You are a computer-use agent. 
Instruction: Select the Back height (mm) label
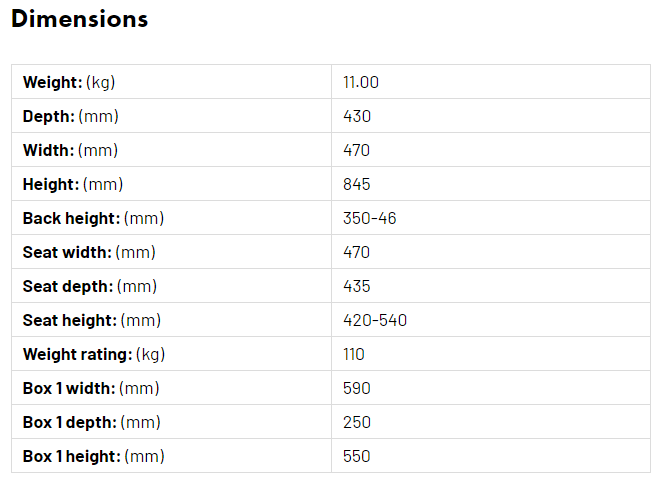tap(93, 218)
